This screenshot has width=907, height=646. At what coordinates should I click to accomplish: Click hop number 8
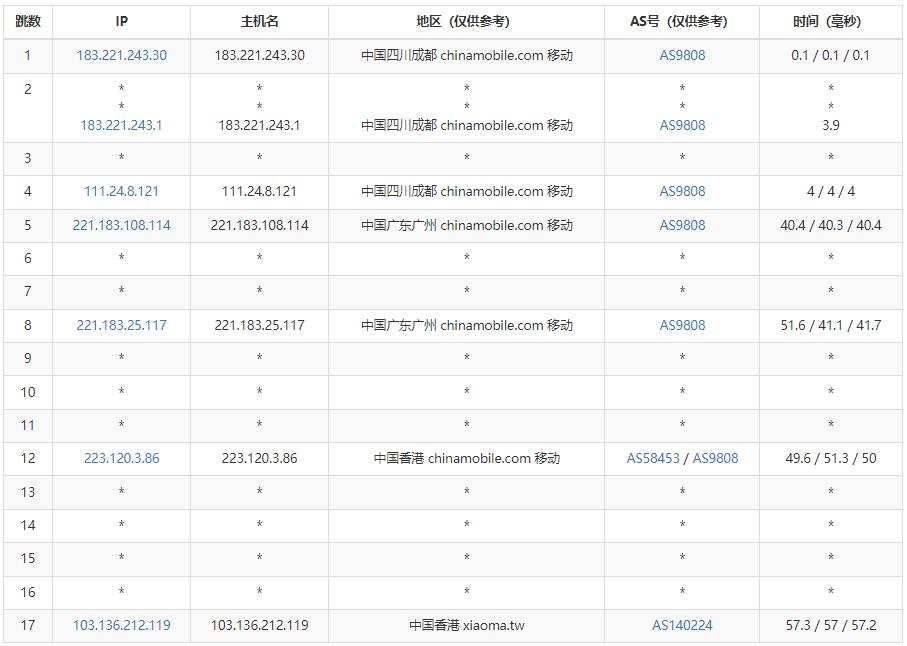(x=28, y=326)
